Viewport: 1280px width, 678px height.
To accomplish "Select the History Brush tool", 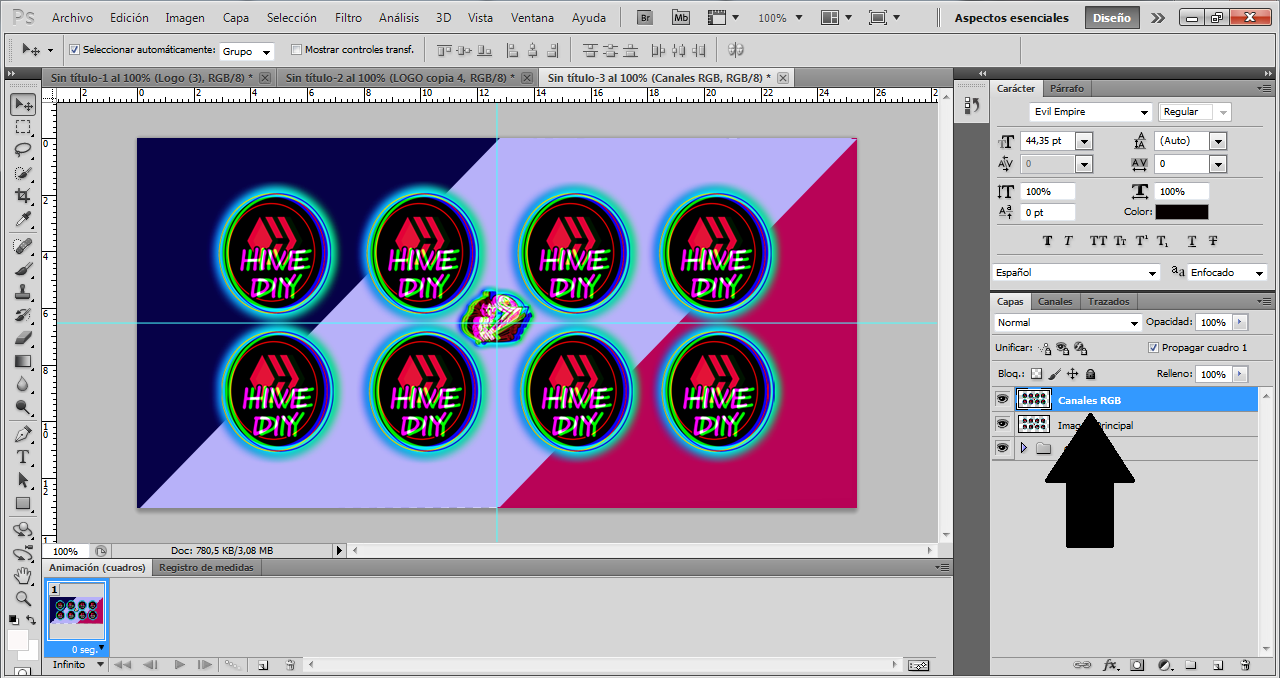I will [23, 315].
